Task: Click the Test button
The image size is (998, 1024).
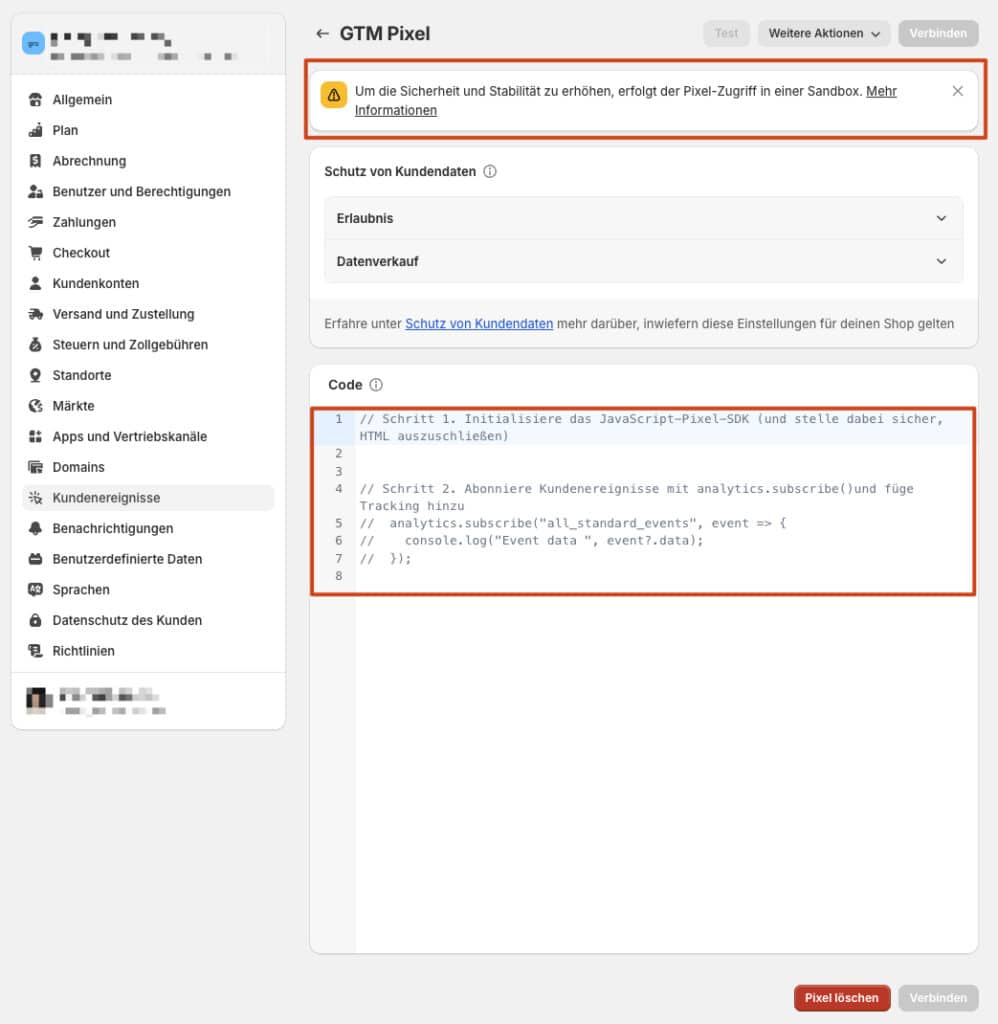Action: 726,33
